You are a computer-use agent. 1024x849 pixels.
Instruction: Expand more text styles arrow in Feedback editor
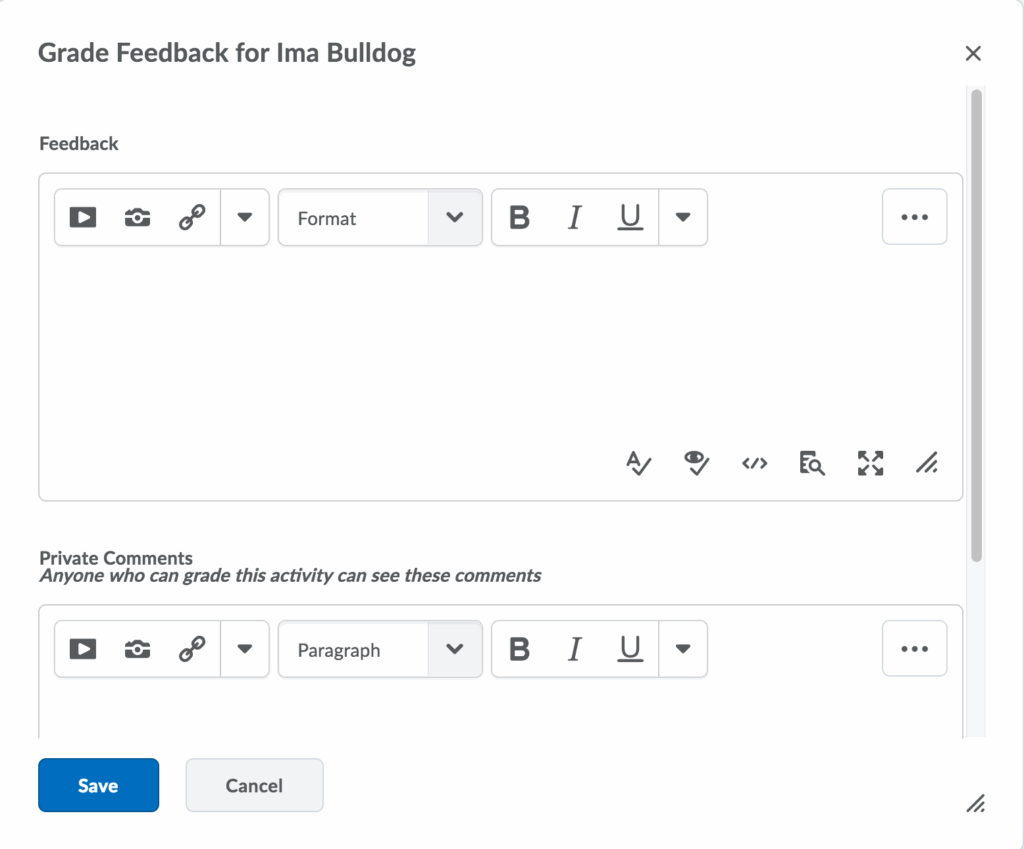683,218
